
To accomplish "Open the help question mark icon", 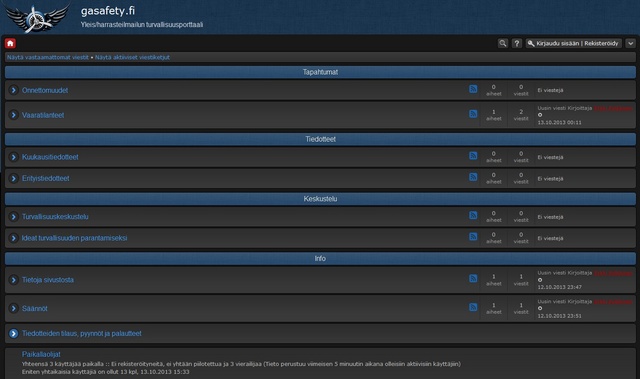I will [x=517, y=43].
